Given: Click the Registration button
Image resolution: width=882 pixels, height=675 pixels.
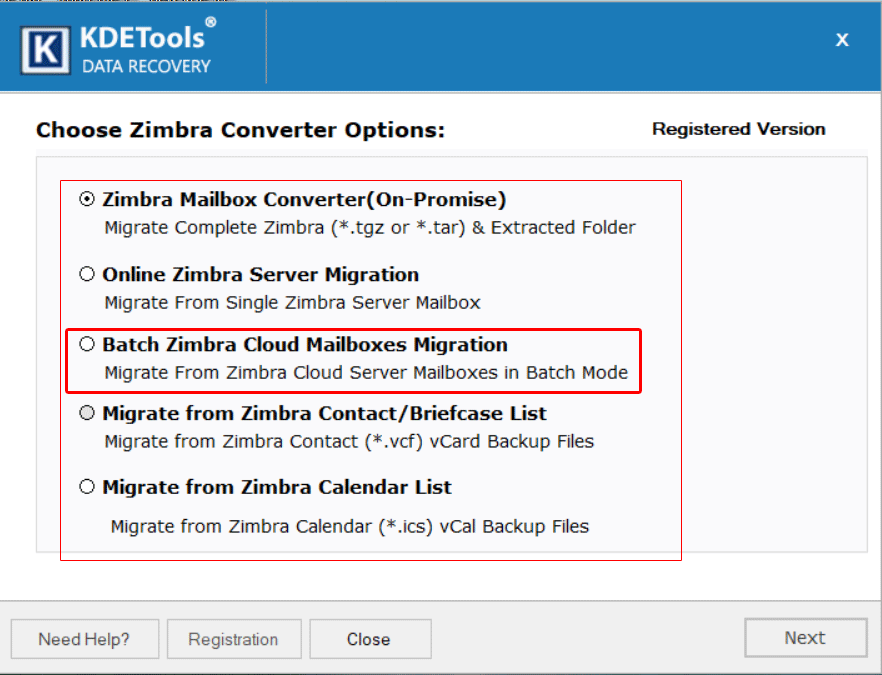Looking at the screenshot, I should [x=234, y=638].
